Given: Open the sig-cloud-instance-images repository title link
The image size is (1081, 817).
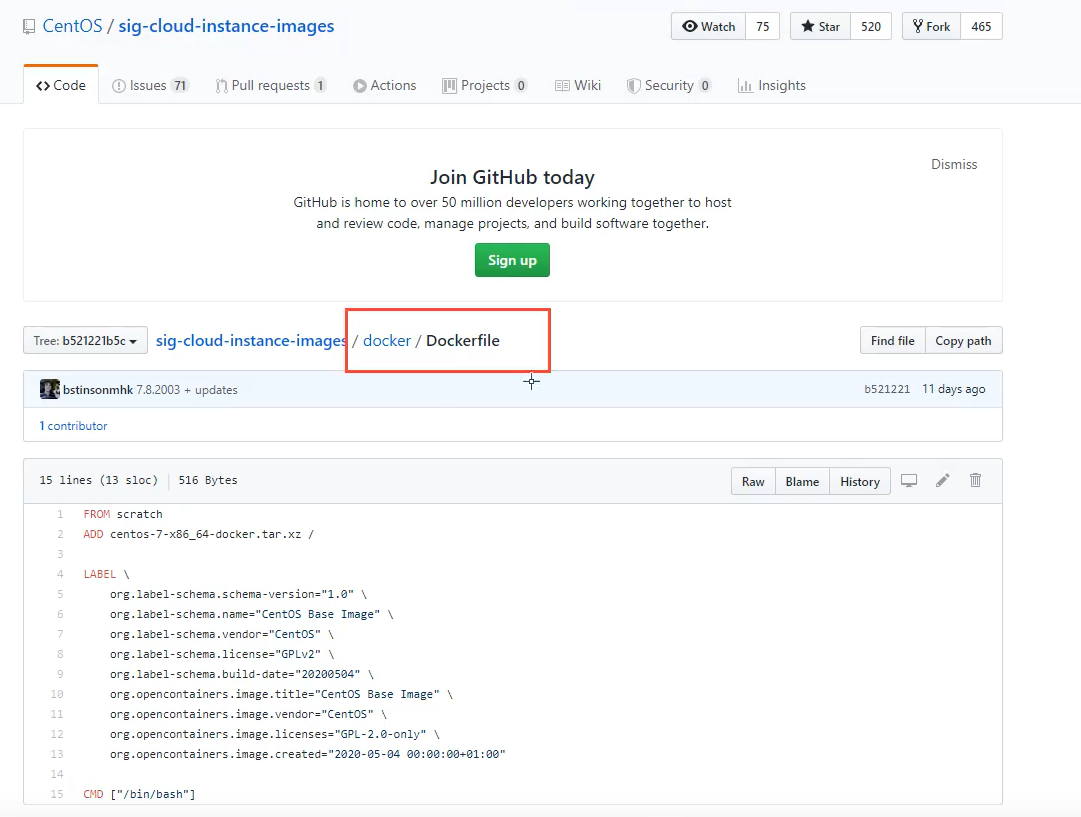Looking at the screenshot, I should 226,26.
